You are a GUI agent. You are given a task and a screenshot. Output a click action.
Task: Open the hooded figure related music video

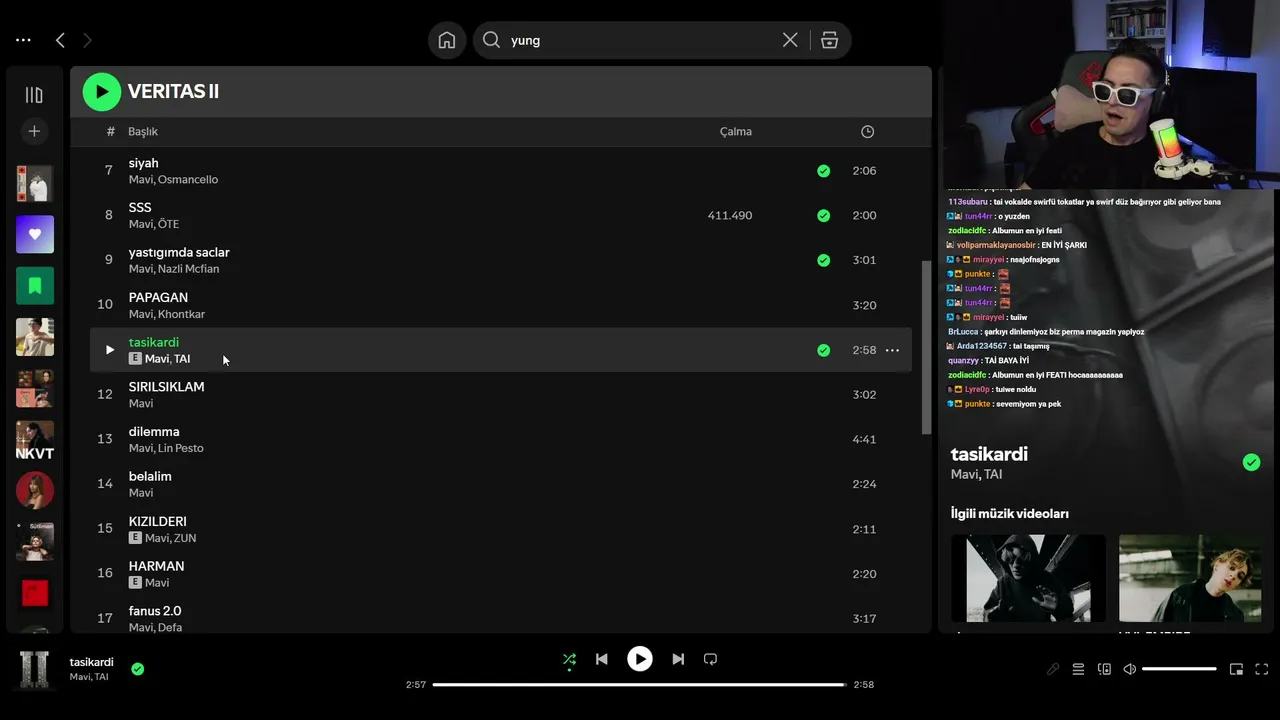[1028, 578]
